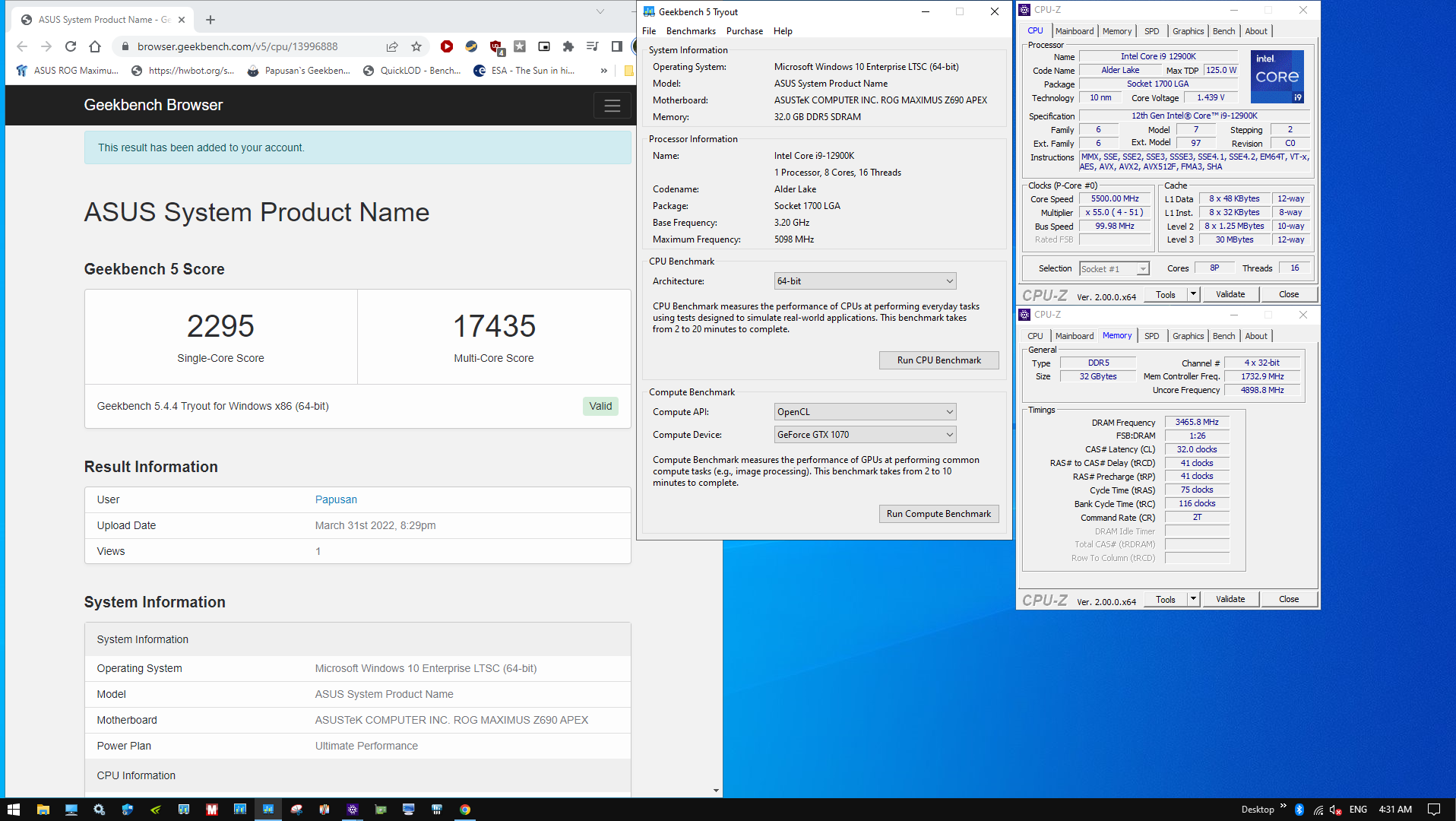Image resolution: width=1456 pixels, height=821 pixels.
Task: Click muted volume tray icon
Action: pos(1336,810)
